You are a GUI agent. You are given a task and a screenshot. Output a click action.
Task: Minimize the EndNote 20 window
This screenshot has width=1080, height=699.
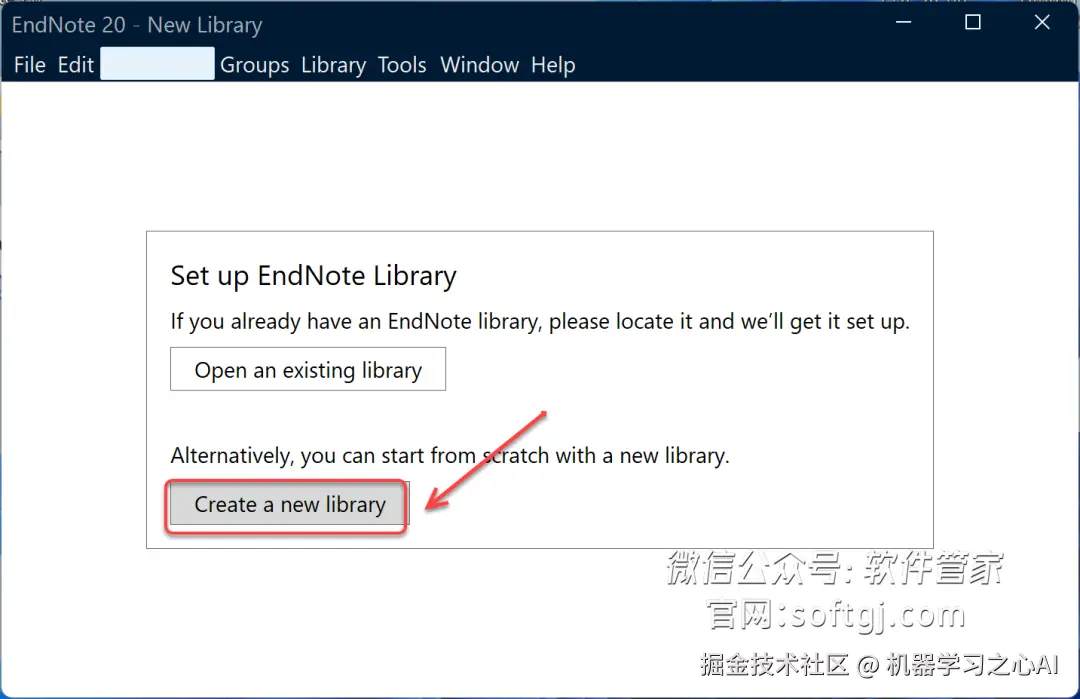click(904, 23)
